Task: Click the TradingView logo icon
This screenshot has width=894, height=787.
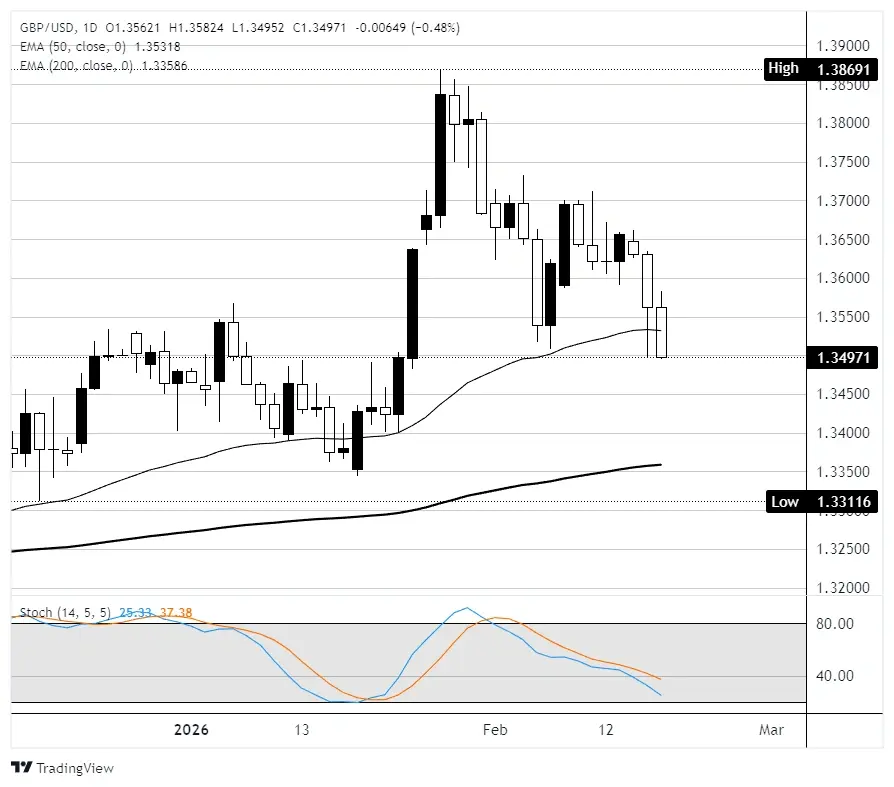Action: point(21,767)
